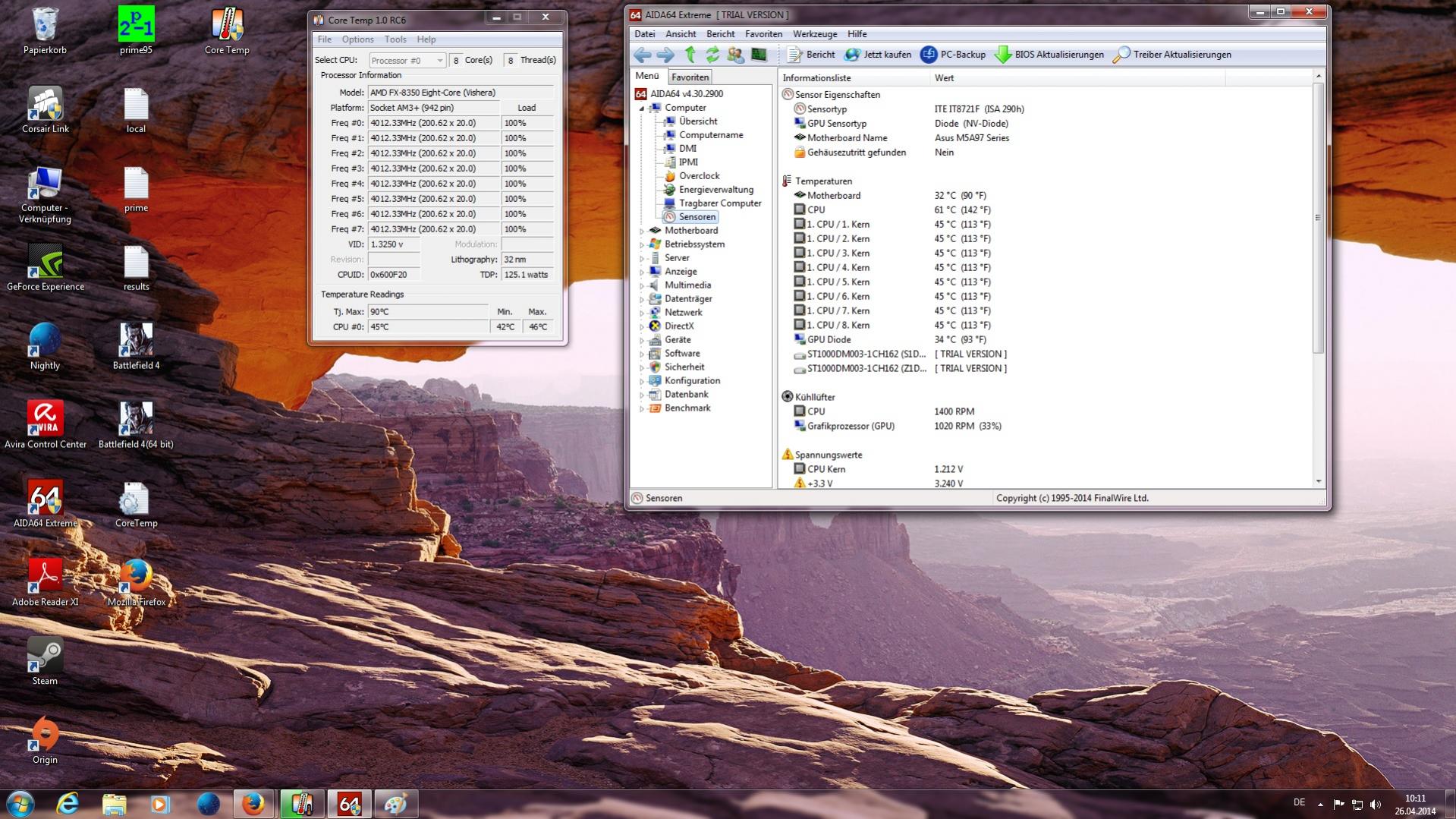
Task: Click the Jetzt kaufen toolbar button
Action: pos(878,55)
